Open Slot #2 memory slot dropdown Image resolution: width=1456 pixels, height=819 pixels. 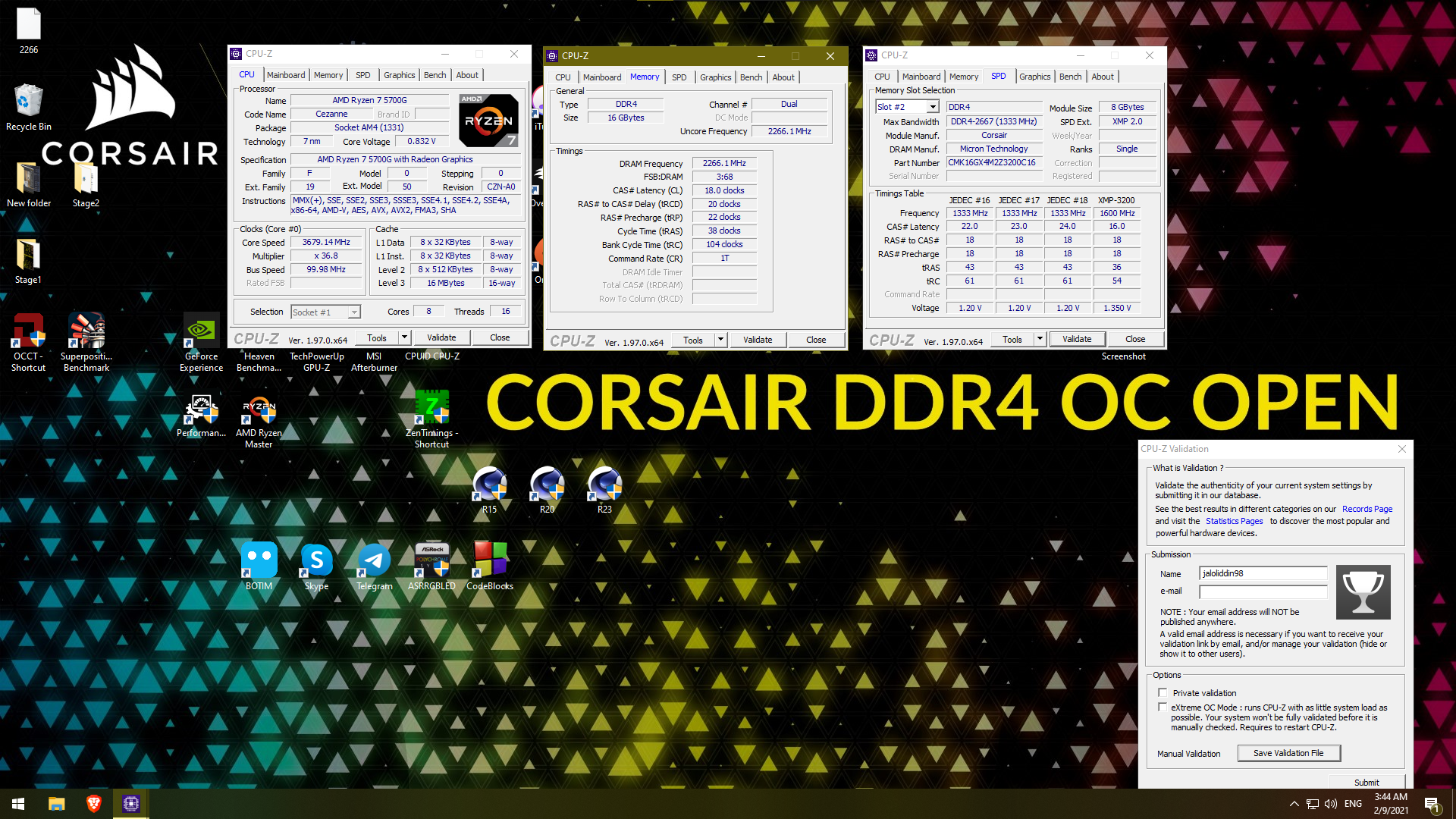(x=933, y=107)
